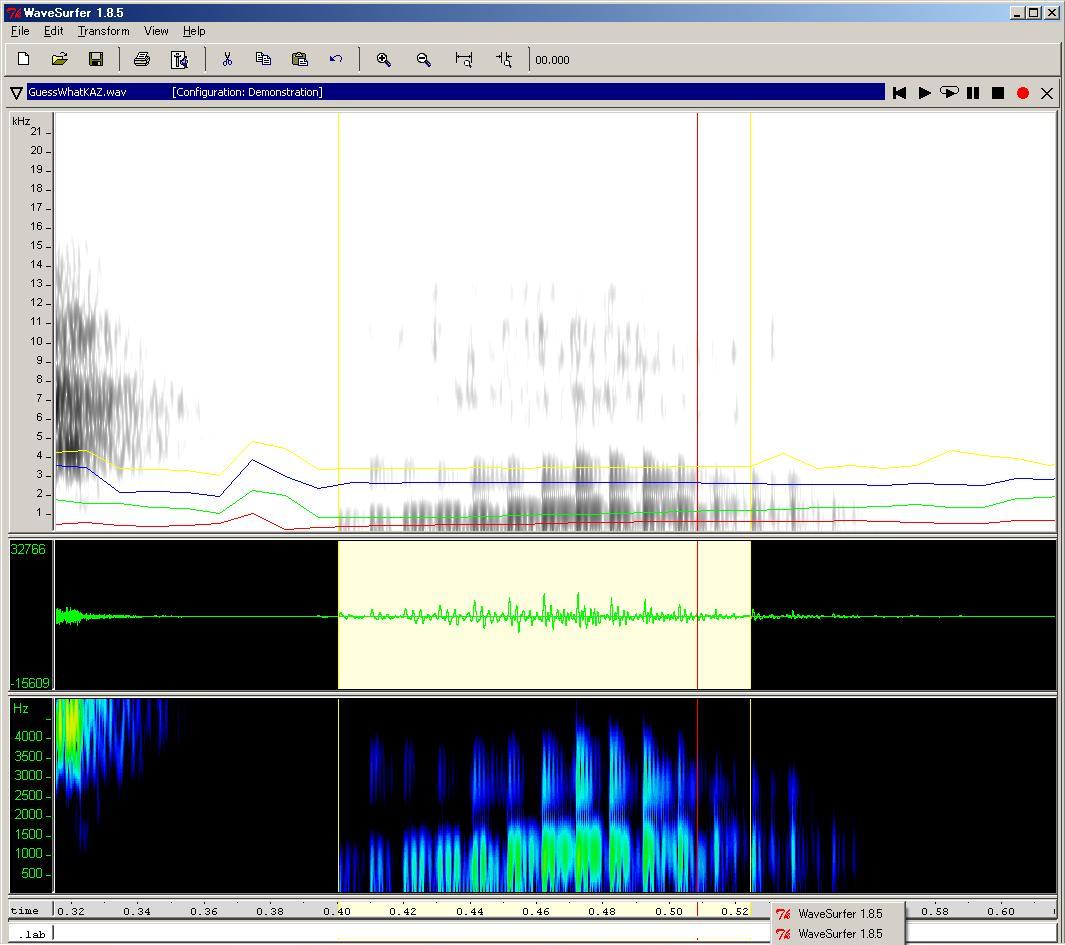This screenshot has height=945, width=1065.
Task: Start recording with the red button
Action: (x=1023, y=93)
